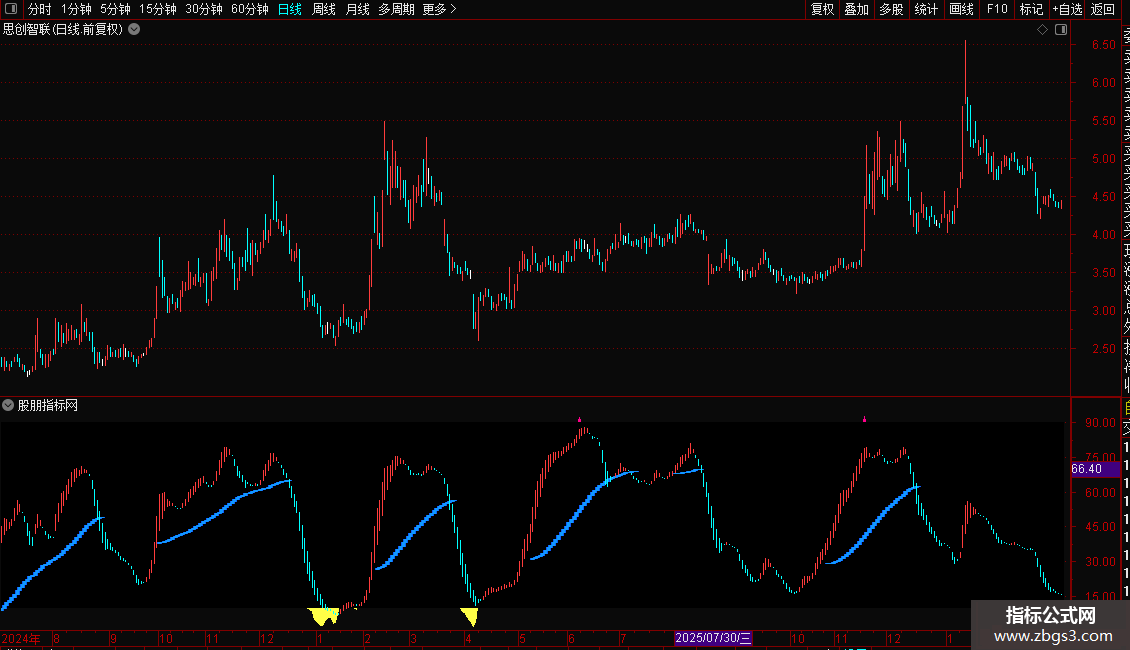
Task: Switch to the 分时 chart tab
Action: [40, 9]
